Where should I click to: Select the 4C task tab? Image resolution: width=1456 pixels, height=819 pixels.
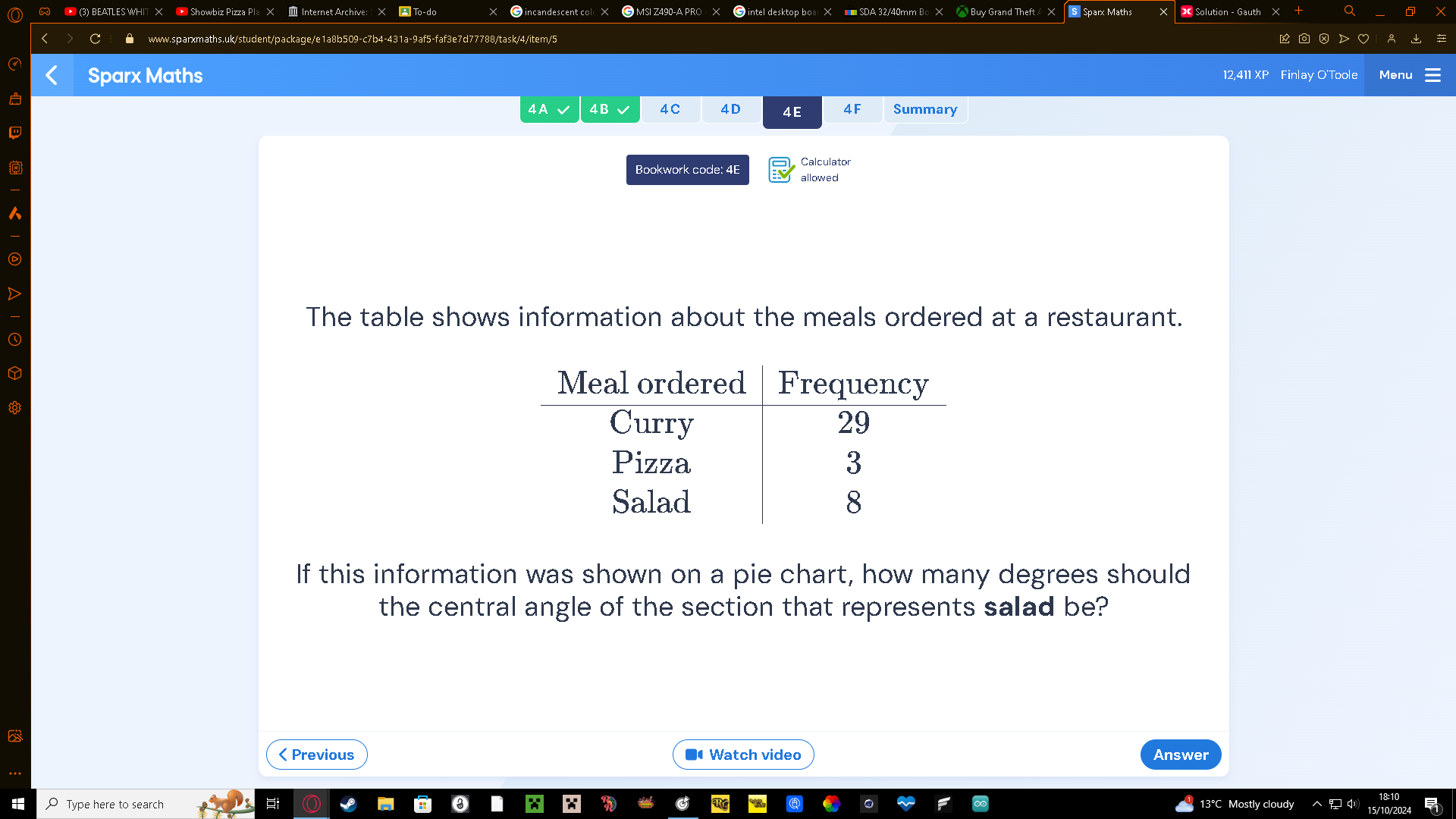670,109
